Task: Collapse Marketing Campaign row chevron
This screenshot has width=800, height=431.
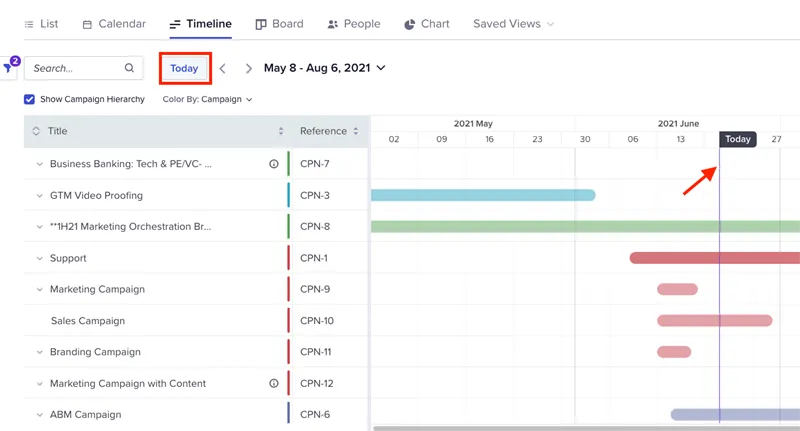Action: (x=39, y=290)
